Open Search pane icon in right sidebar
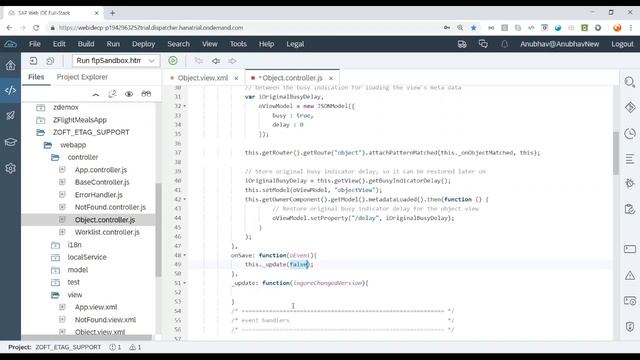The image size is (640, 360). (630, 82)
